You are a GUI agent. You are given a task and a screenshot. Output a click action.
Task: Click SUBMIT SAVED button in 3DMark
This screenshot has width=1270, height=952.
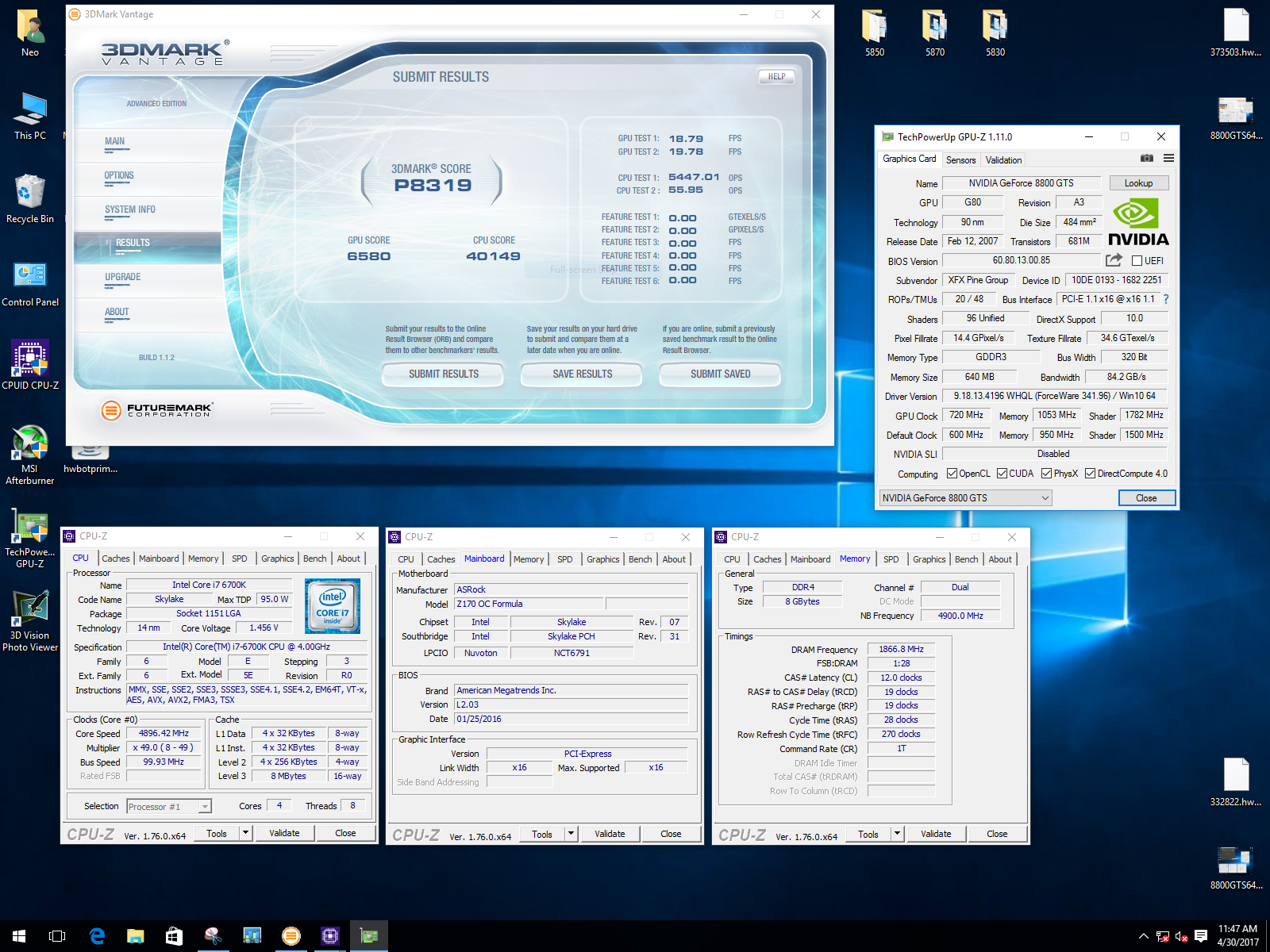pyautogui.click(x=720, y=374)
